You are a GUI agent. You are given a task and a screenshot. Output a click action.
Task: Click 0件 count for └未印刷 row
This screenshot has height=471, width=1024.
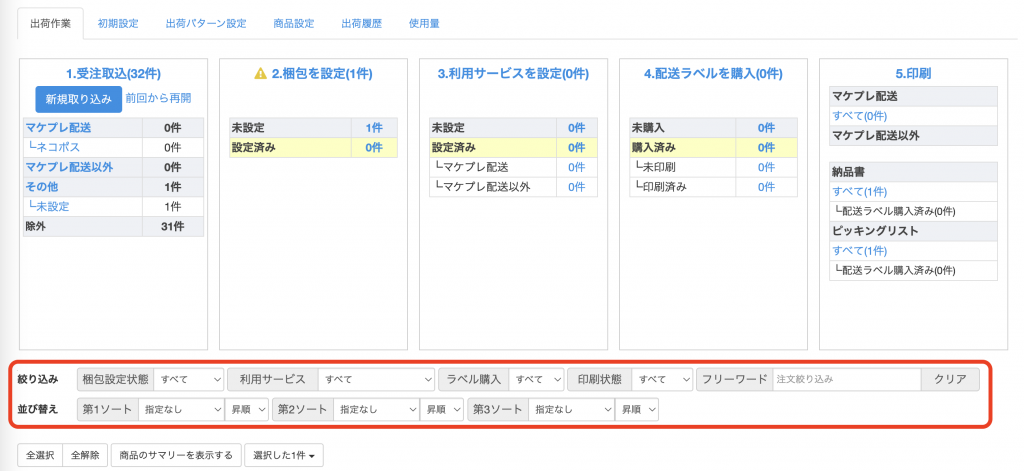pyautogui.click(x=767, y=167)
